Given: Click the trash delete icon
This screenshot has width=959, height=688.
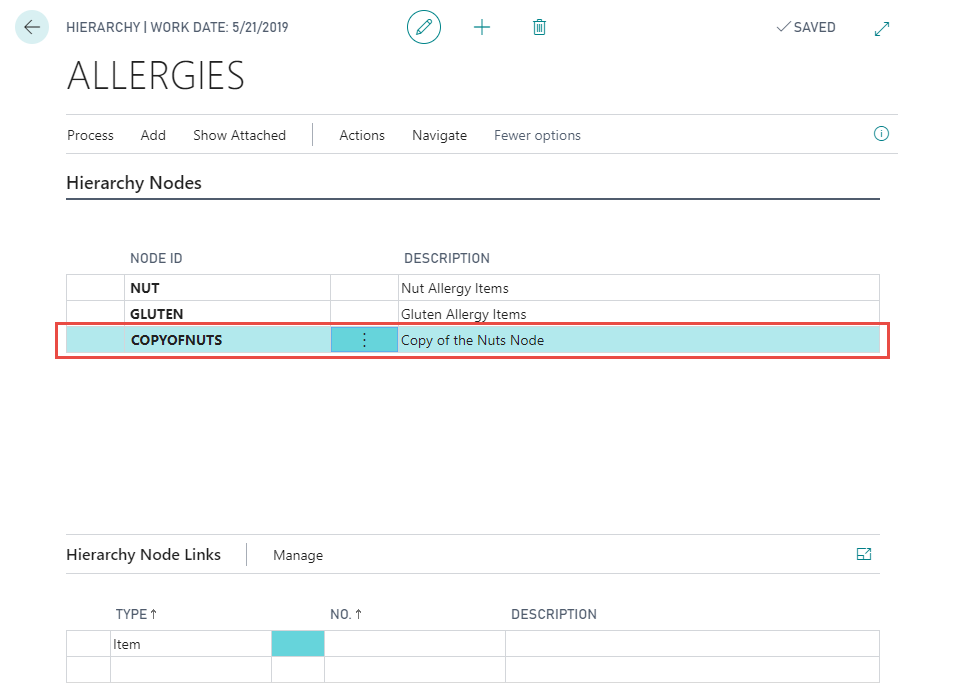Looking at the screenshot, I should [539, 28].
